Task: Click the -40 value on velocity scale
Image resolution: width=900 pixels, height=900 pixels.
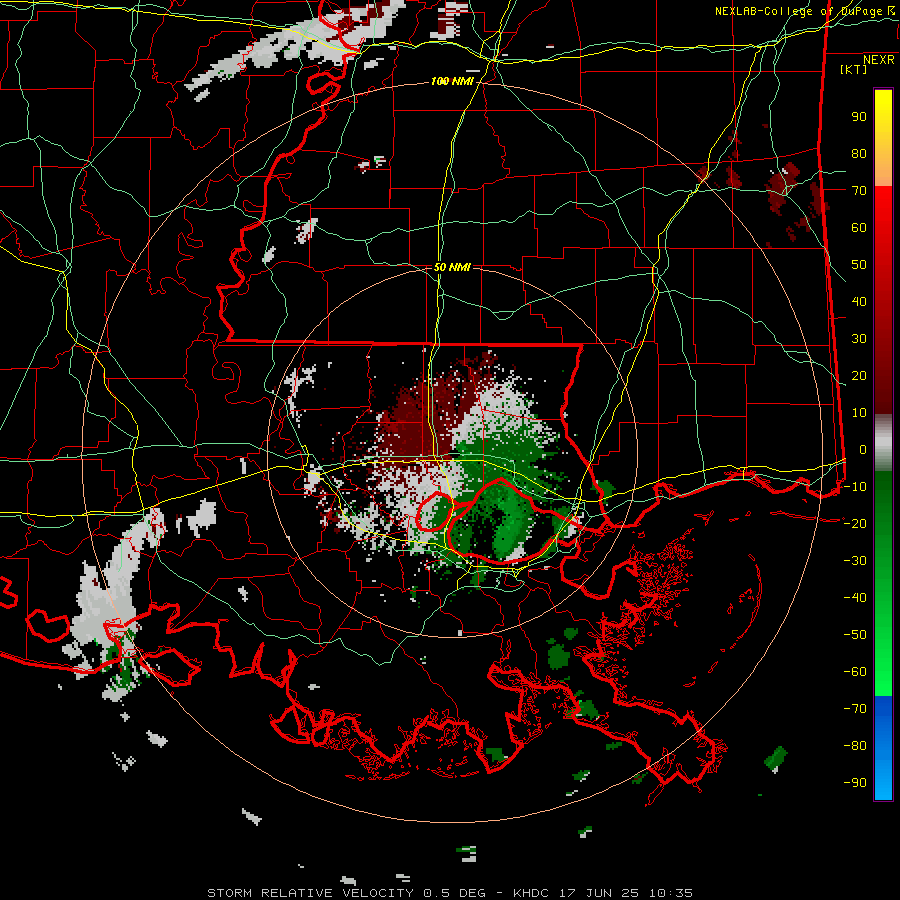Action: click(x=855, y=598)
